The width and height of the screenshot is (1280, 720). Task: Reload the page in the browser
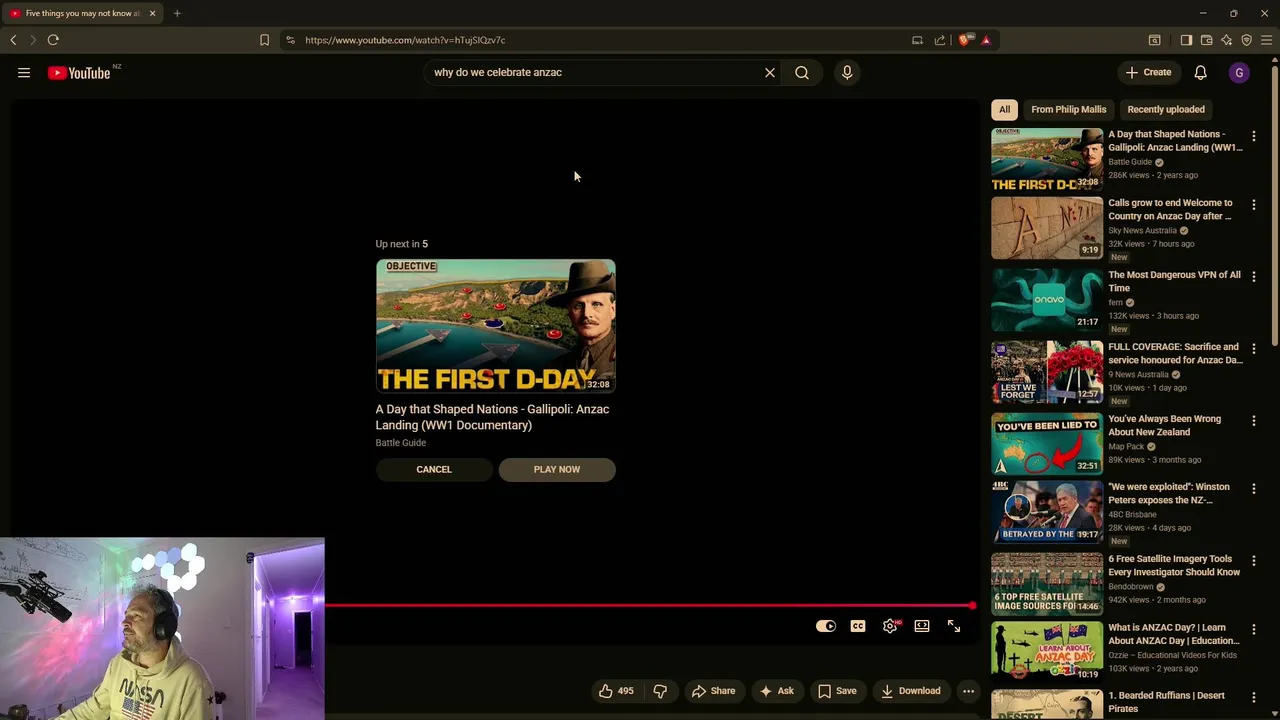pos(53,40)
